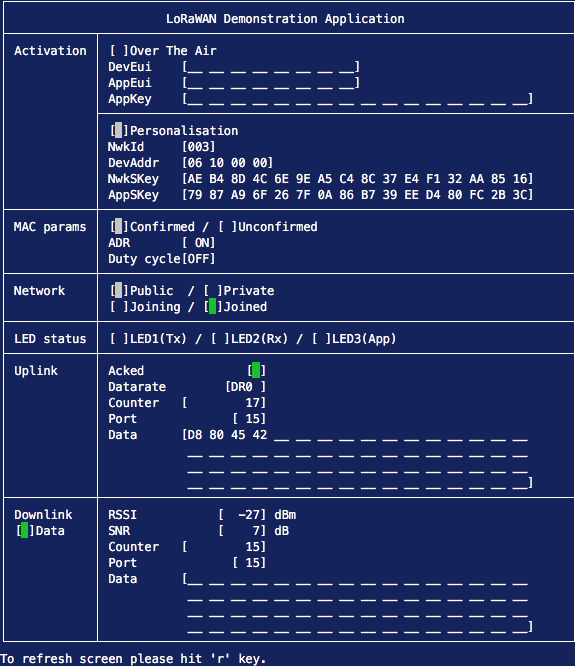Choose the Public network checkbox
575x666 pixels.
click(x=119, y=291)
